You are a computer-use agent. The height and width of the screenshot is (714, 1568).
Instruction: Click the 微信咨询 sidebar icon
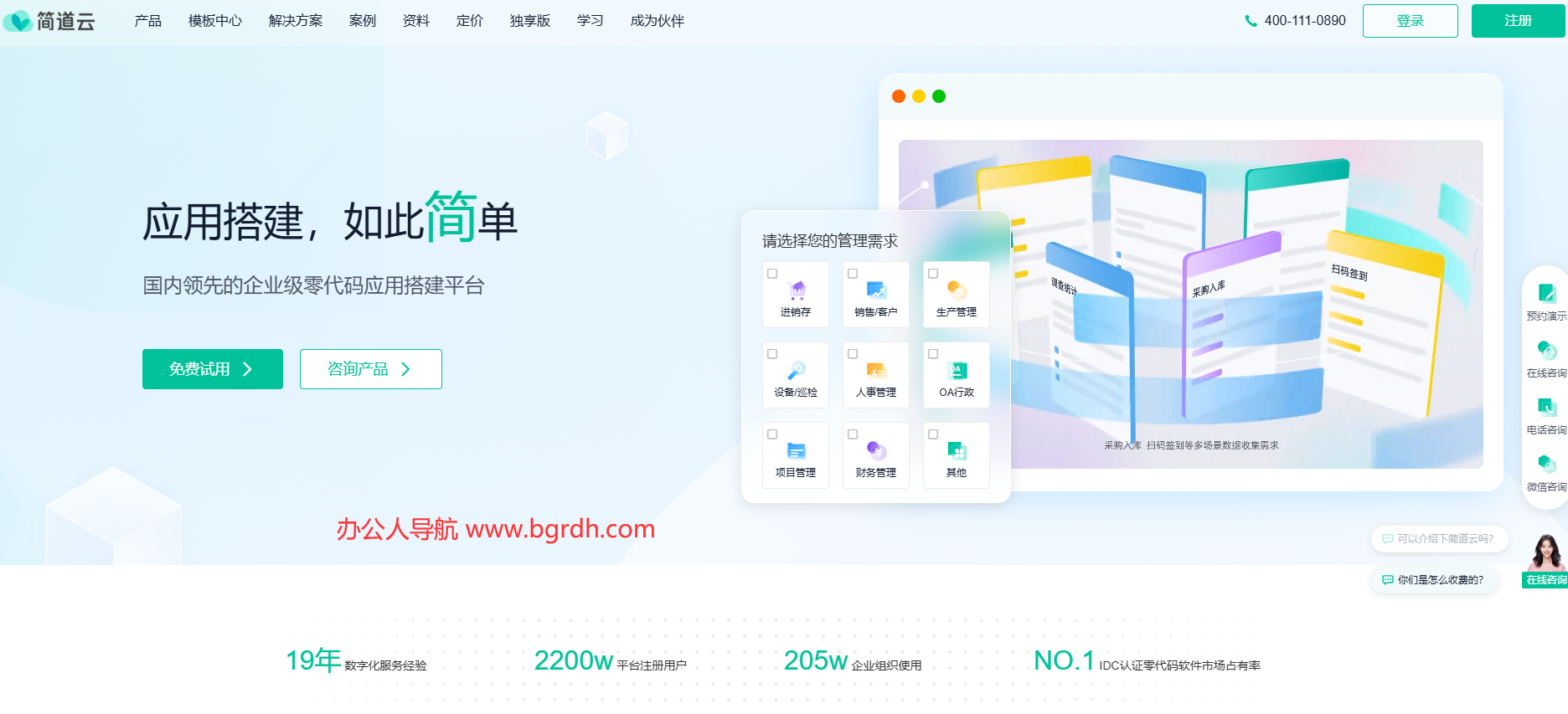point(1546,464)
